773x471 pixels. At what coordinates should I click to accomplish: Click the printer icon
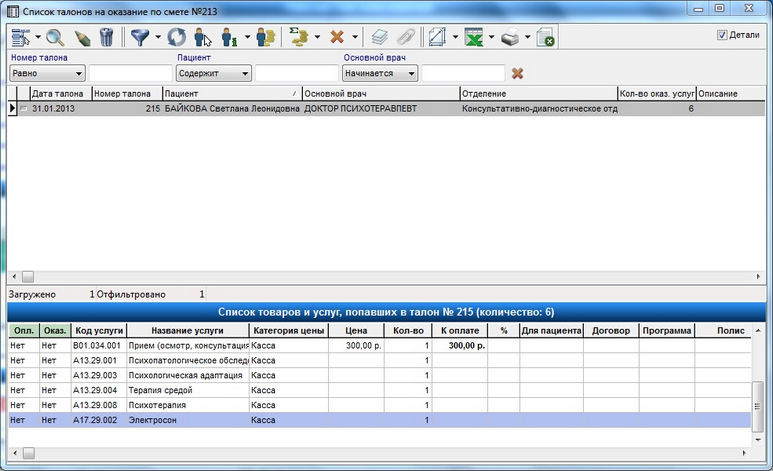[x=510, y=37]
